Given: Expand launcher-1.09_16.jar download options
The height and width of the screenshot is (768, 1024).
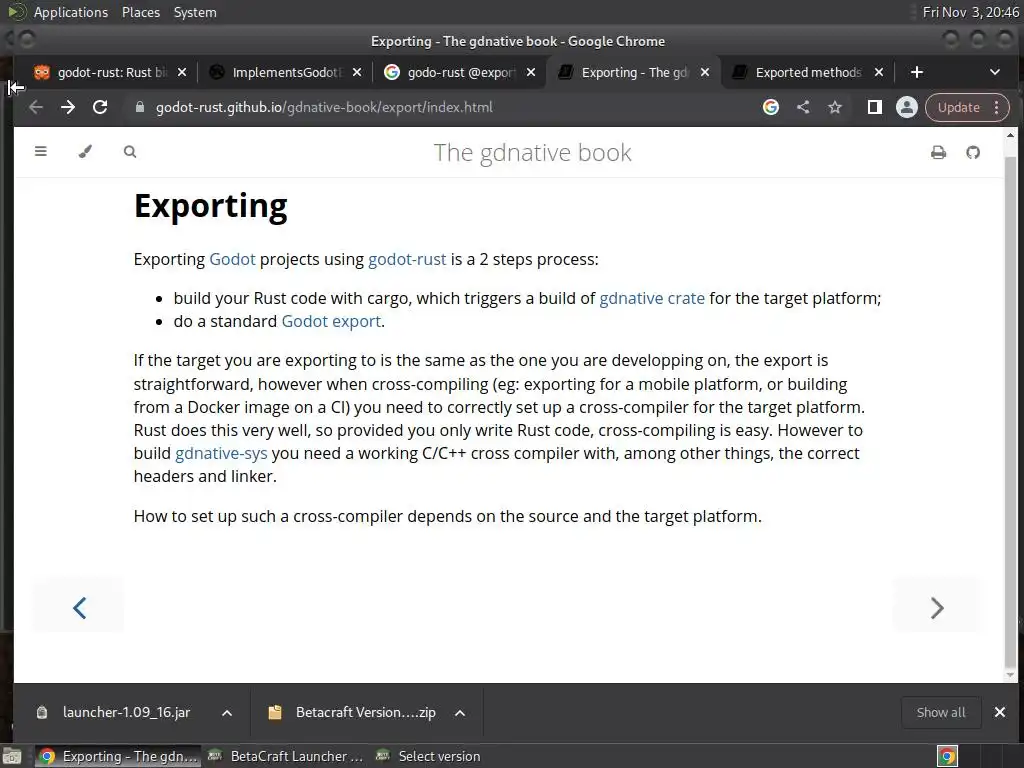Looking at the screenshot, I should [227, 712].
